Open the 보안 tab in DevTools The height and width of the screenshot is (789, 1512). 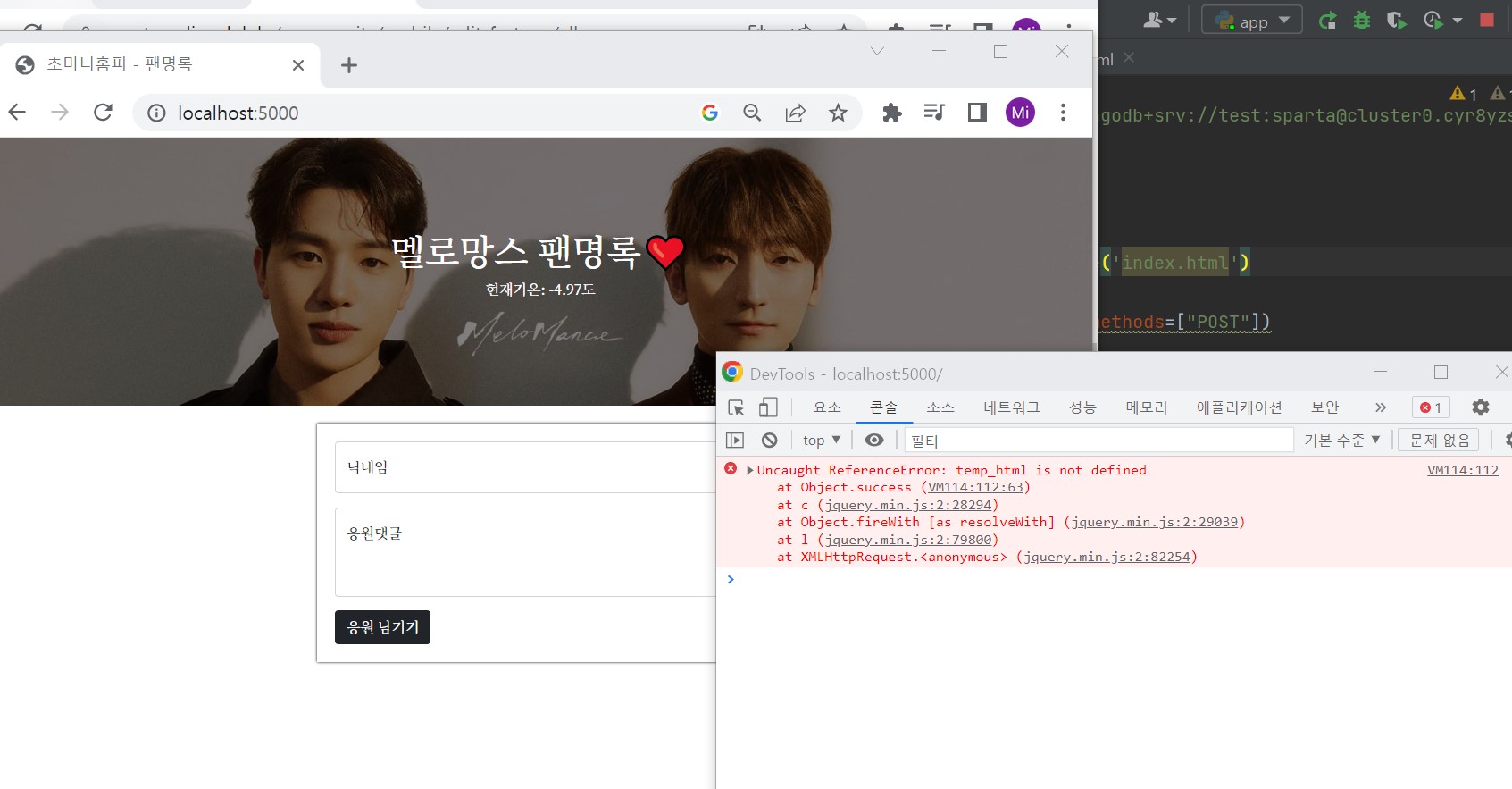coord(1324,407)
